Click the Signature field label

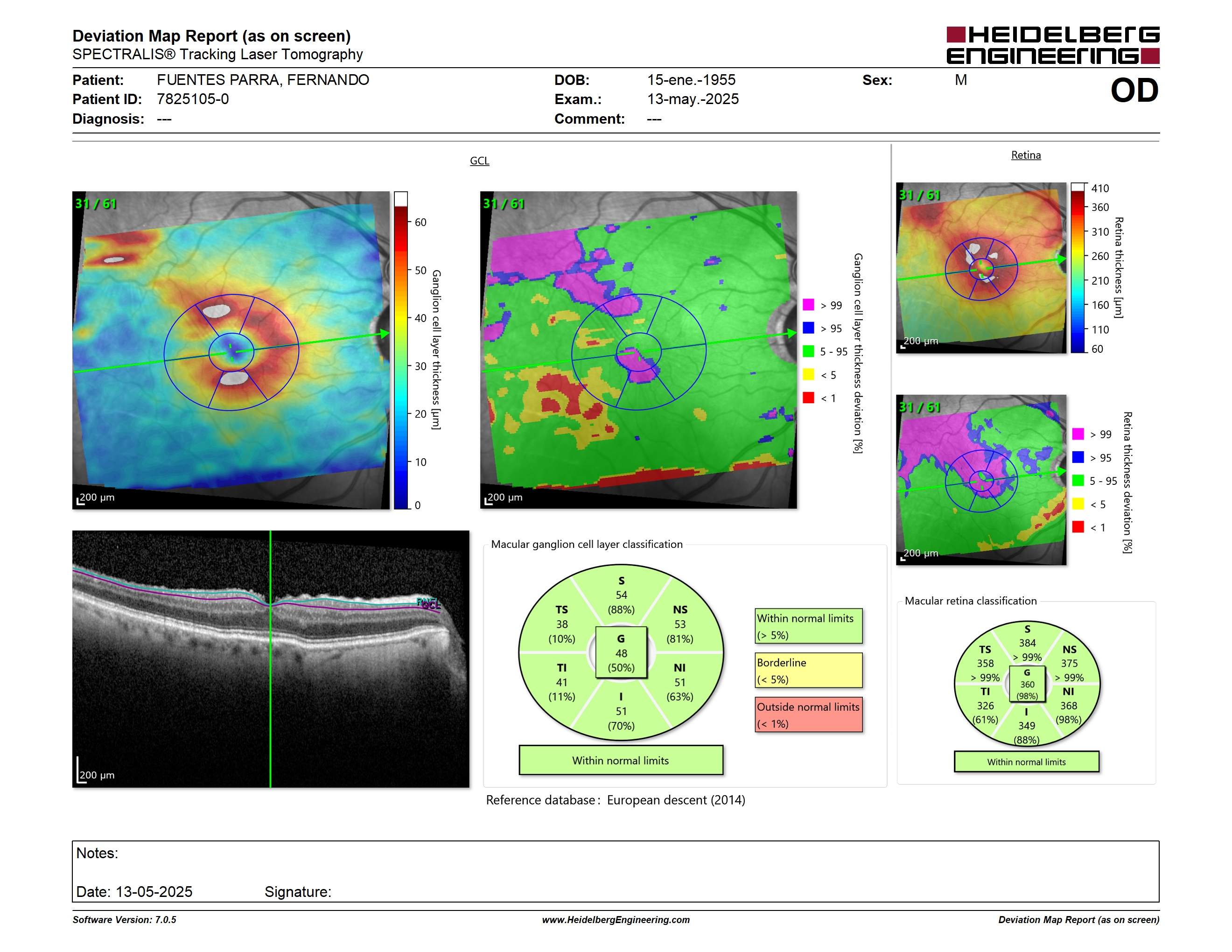coord(298,892)
